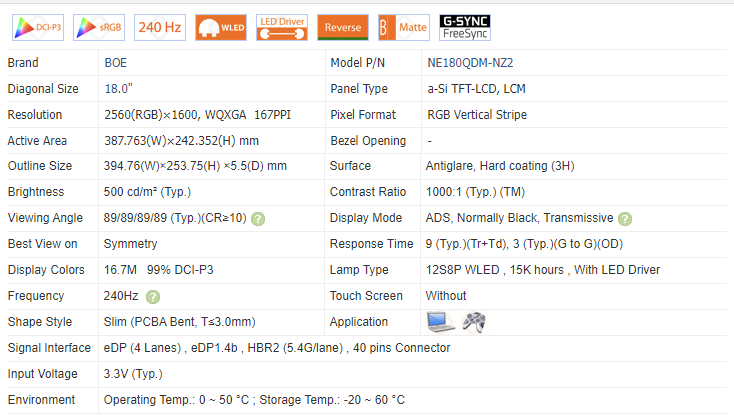This screenshot has width=734, height=419.
Task: Select RGB Vertical Stripe pixel format
Action: (x=477, y=115)
